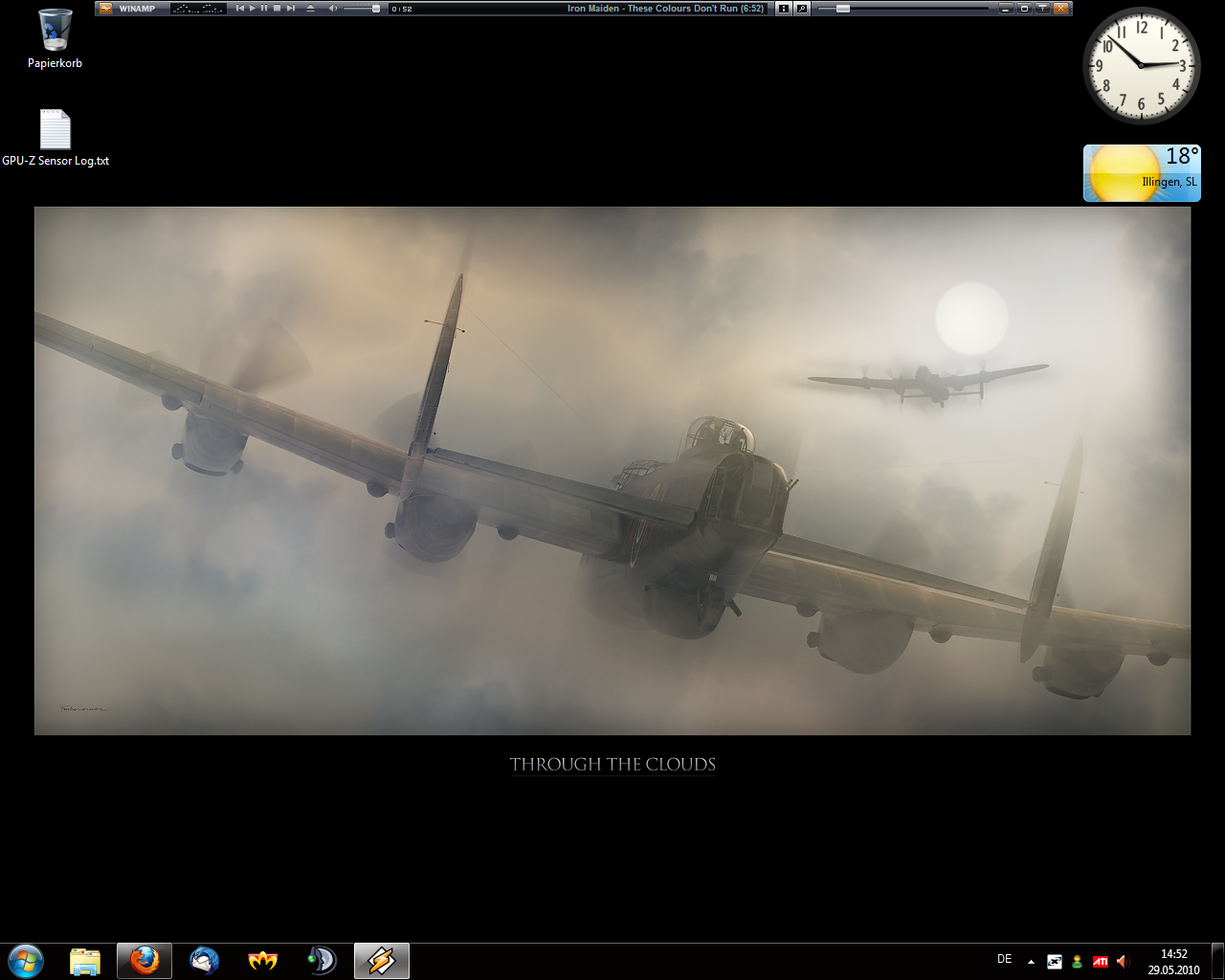This screenshot has width=1225, height=980.
Task: Click the Winamp volume slider
Action: click(362, 8)
